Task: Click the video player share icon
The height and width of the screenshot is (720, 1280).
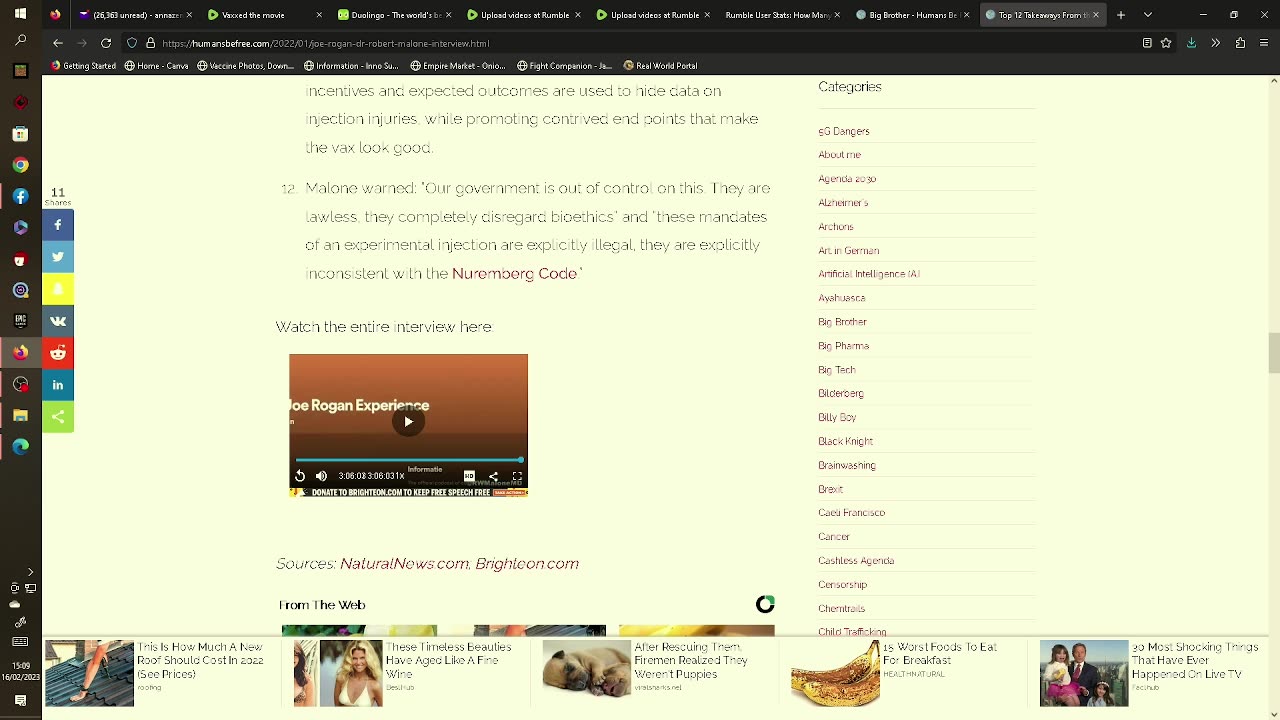Action: (493, 476)
